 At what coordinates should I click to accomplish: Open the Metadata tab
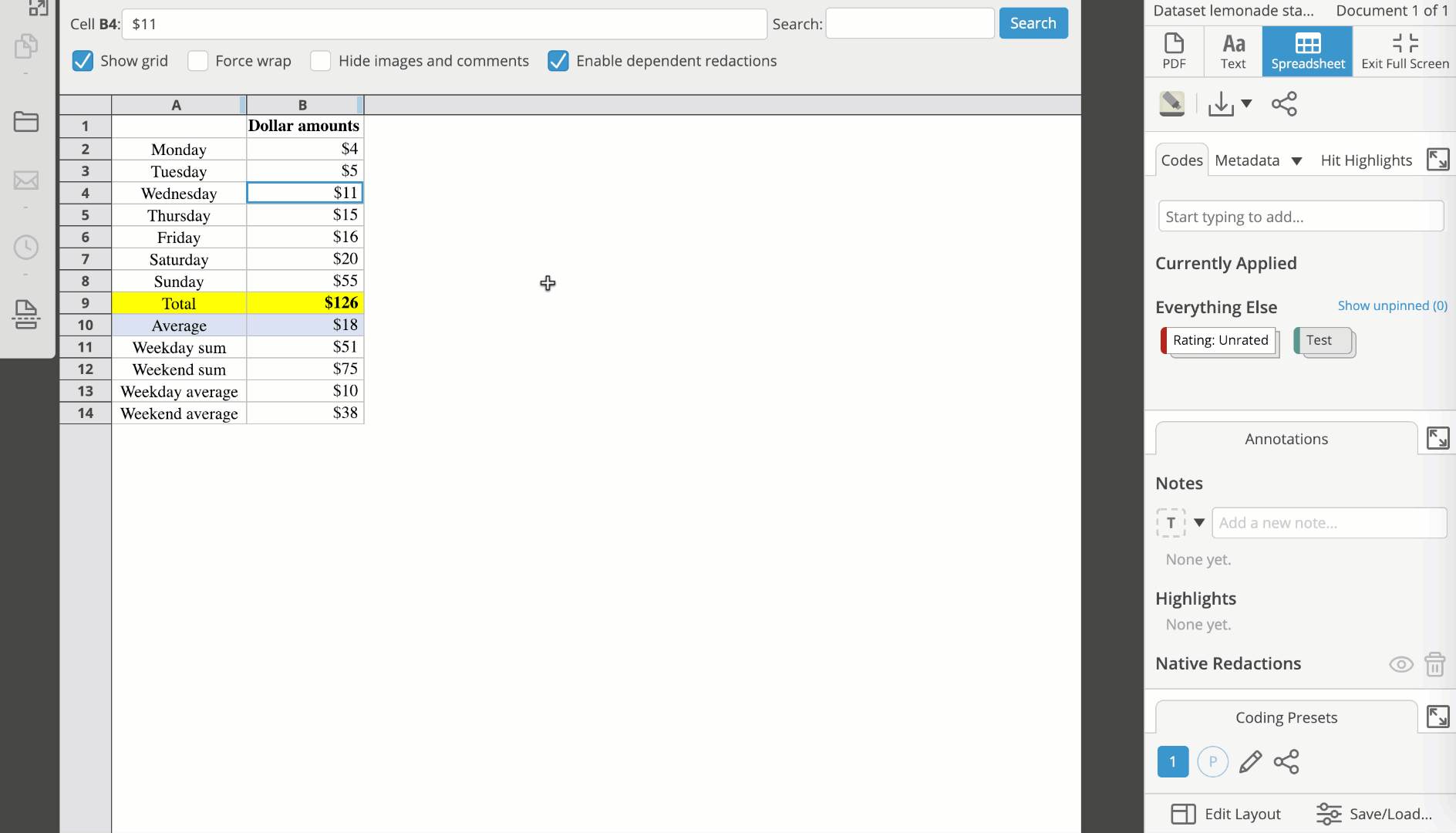(x=1247, y=160)
